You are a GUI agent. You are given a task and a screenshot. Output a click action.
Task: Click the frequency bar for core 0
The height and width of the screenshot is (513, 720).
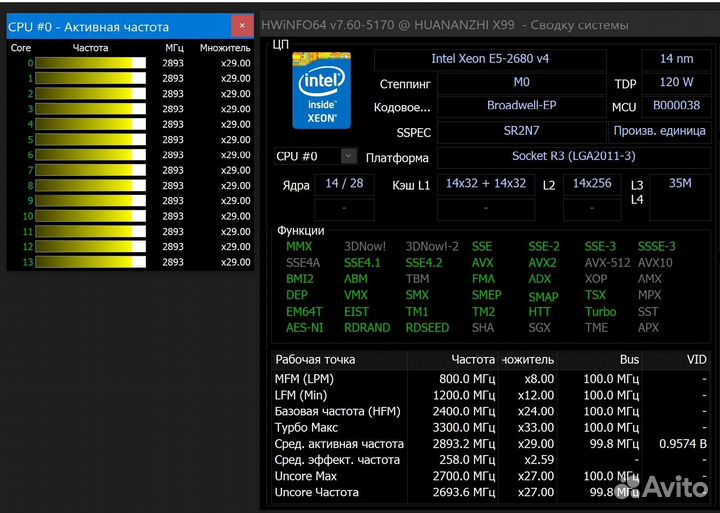point(90,63)
